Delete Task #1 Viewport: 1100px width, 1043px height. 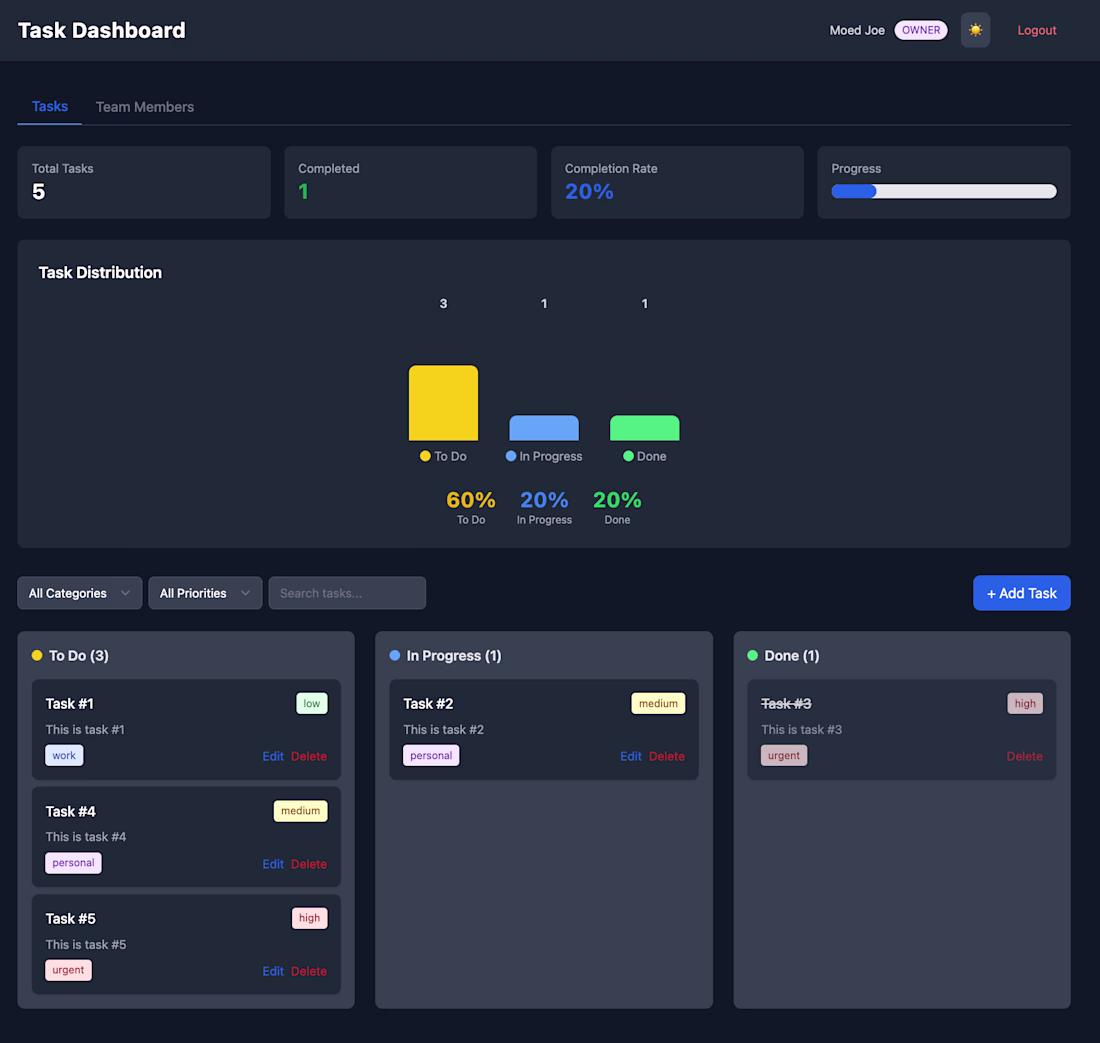pos(309,756)
